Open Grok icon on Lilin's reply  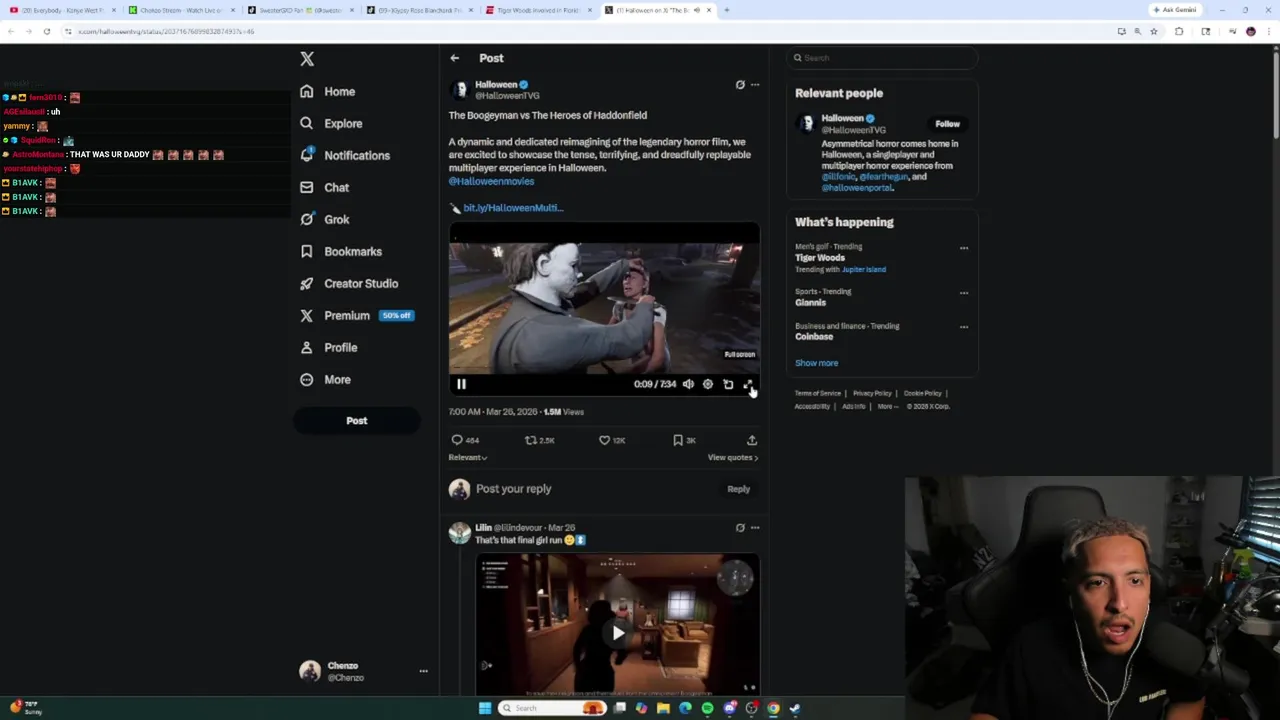(x=740, y=528)
